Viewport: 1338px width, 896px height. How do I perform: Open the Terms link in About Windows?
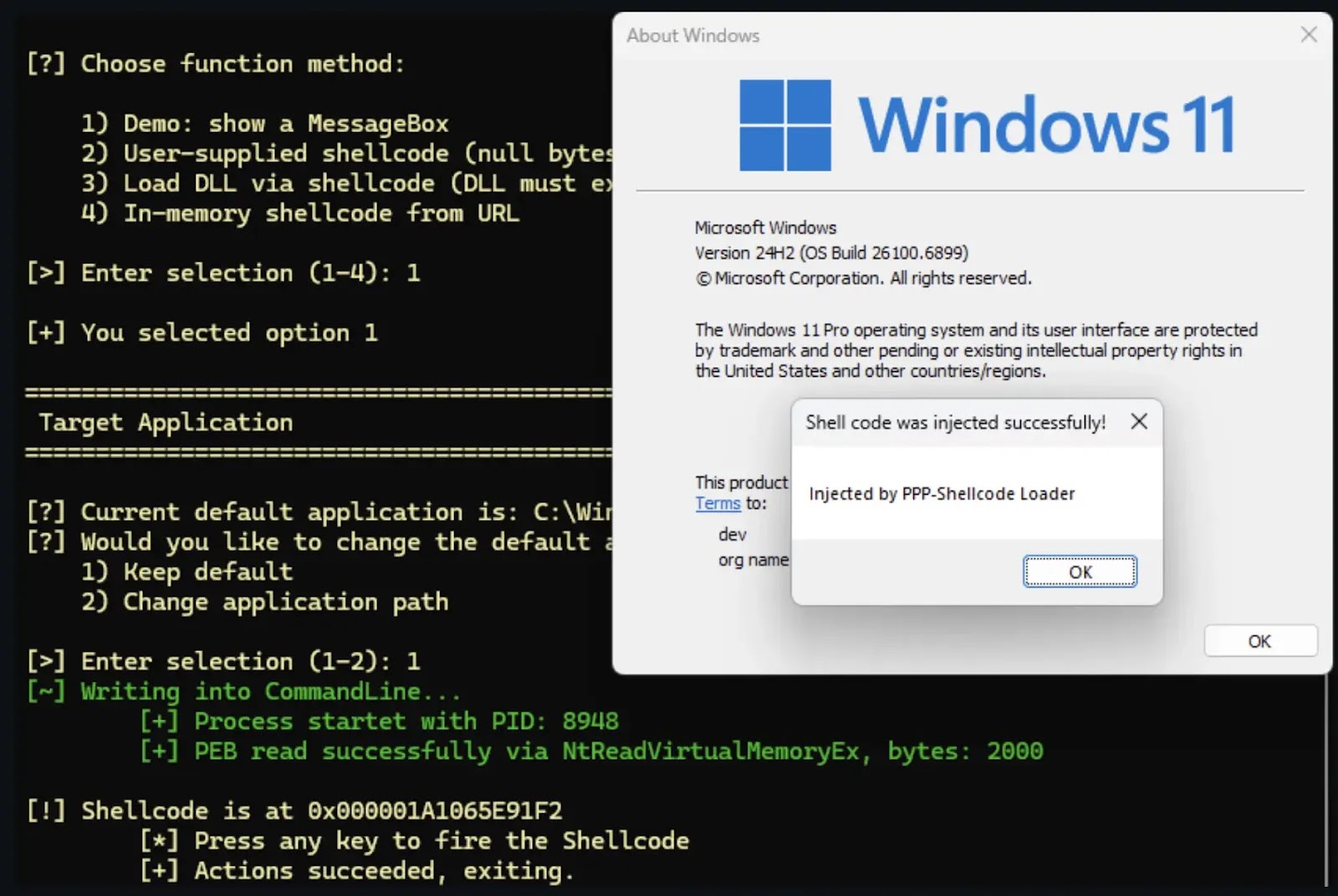click(x=718, y=503)
